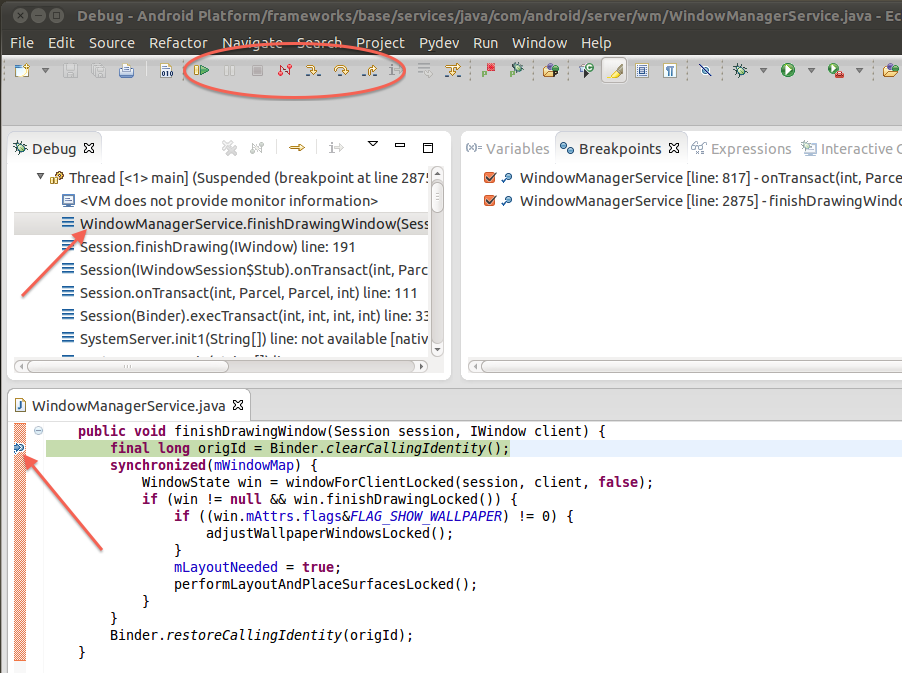This screenshot has height=673, width=902.
Task: Toggle the Mark Occurrences highlighter icon
Action: click(614, 71)
